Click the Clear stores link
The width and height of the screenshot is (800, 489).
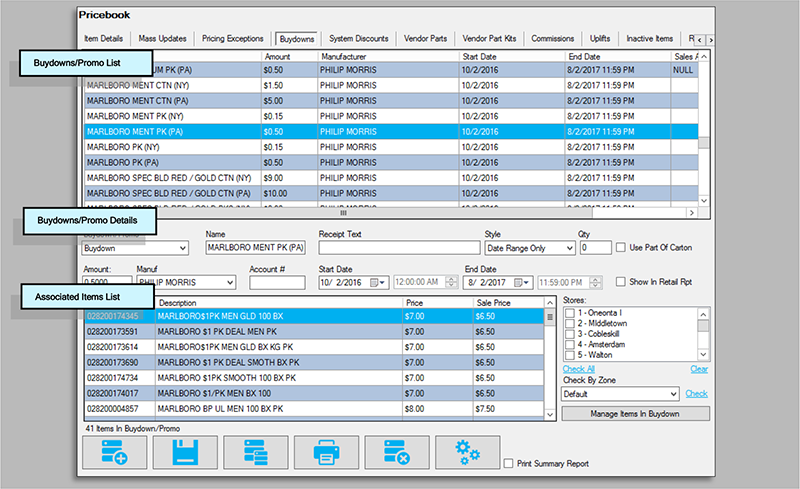699,369
